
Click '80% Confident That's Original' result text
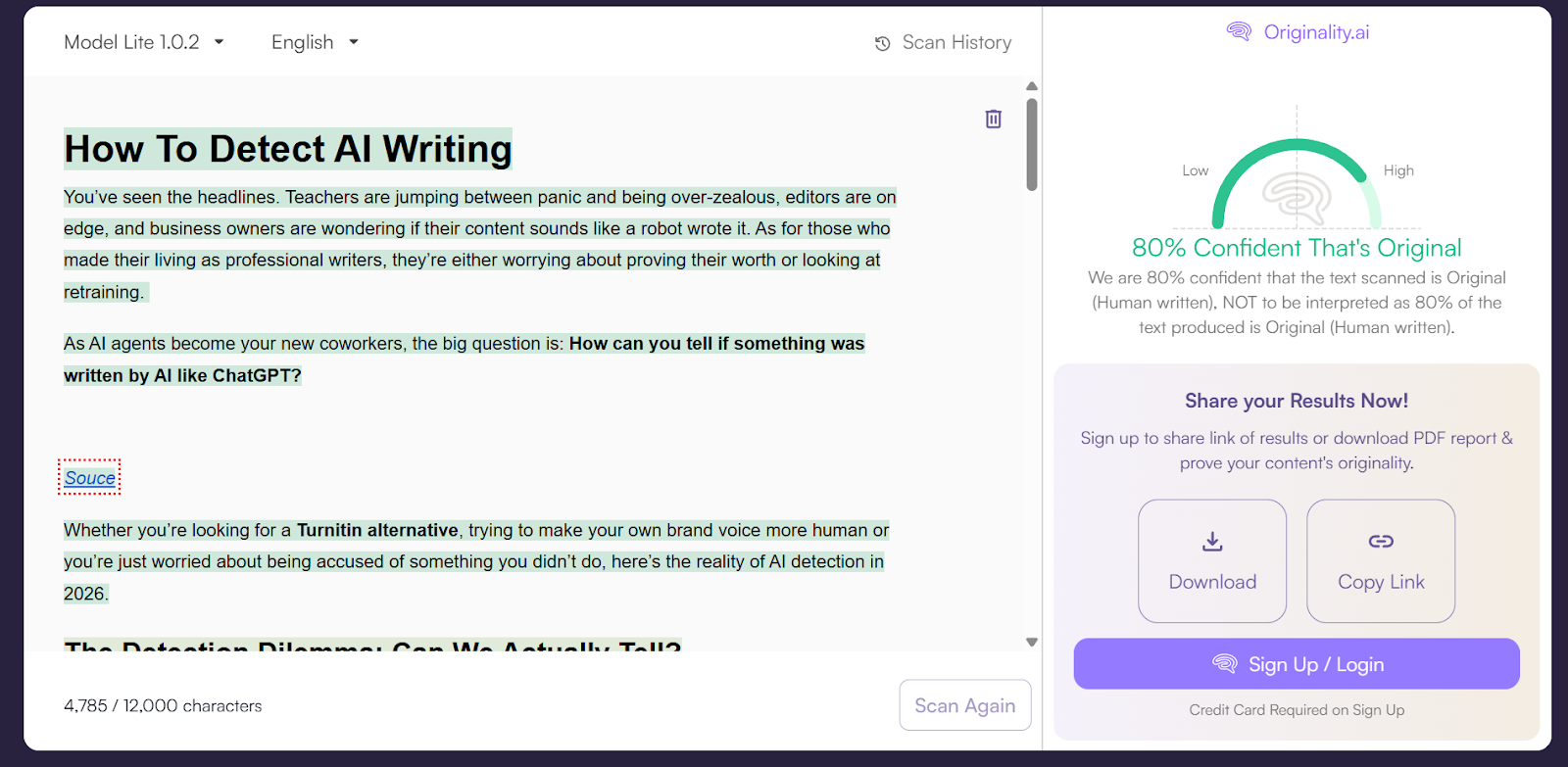[1297, 248]
